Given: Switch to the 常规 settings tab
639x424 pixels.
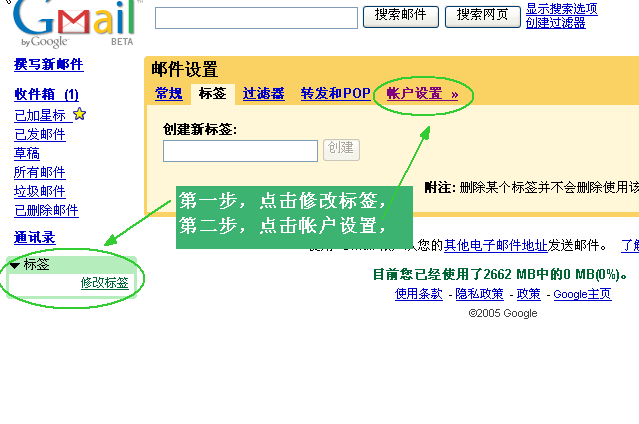Looking at the screenshot, I should click(x=169, y=94).
